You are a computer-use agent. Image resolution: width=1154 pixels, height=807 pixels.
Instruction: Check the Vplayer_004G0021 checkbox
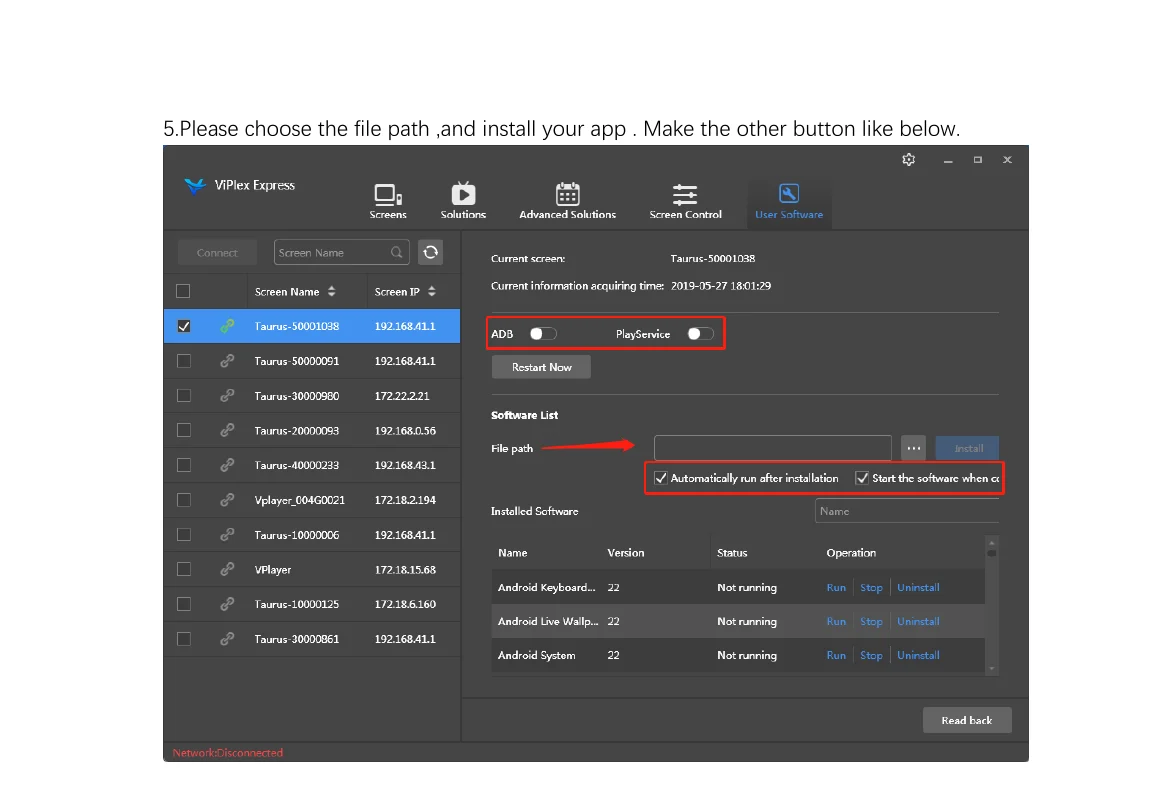184,500
